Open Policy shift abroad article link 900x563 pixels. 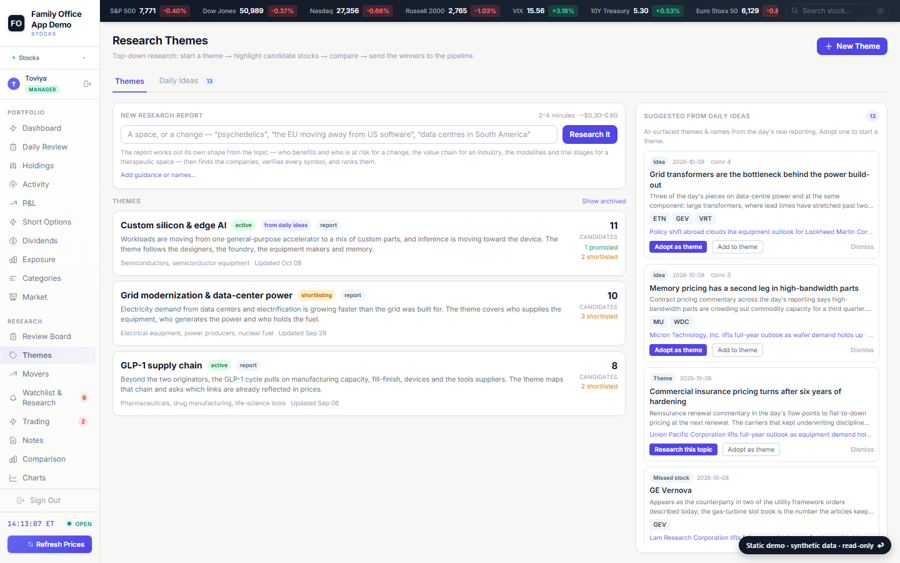point(761,232)
